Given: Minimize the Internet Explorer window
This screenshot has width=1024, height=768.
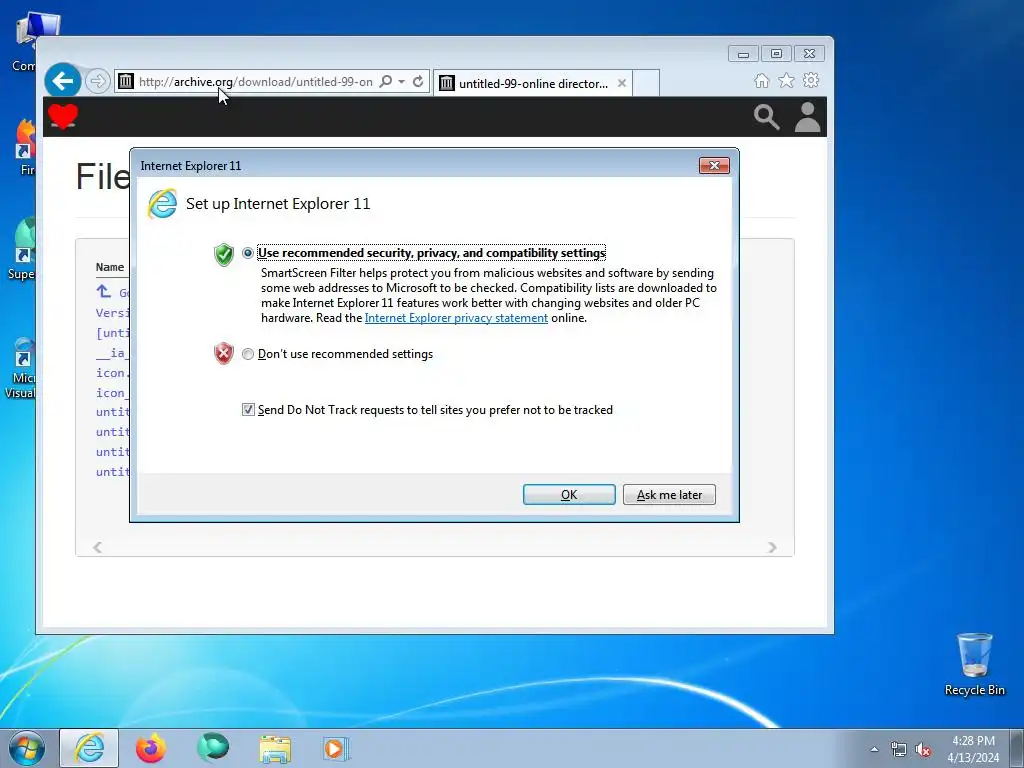Looking at the screenshot, I should [x=743, y=54].
